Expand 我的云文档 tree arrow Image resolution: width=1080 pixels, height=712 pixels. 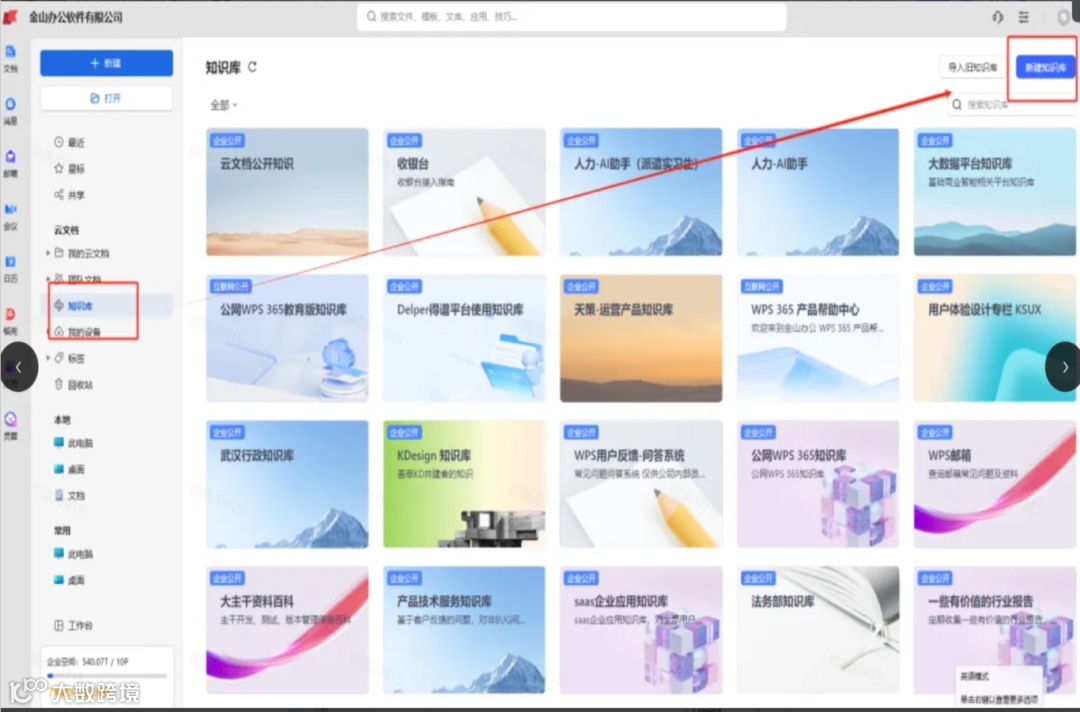click(48, 253)
